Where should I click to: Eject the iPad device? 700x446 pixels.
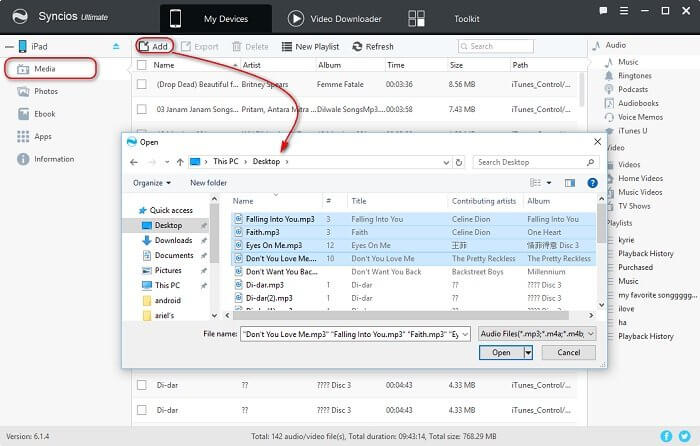click(116, 46)
